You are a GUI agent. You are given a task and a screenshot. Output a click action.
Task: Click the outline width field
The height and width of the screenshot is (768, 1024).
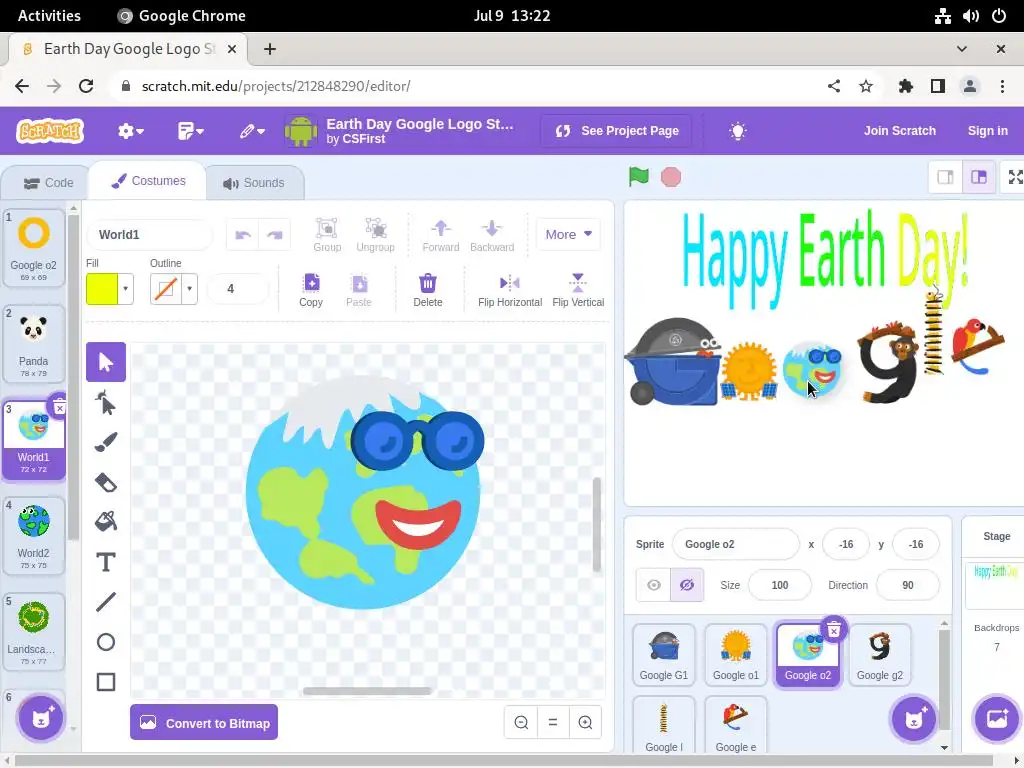237,289
